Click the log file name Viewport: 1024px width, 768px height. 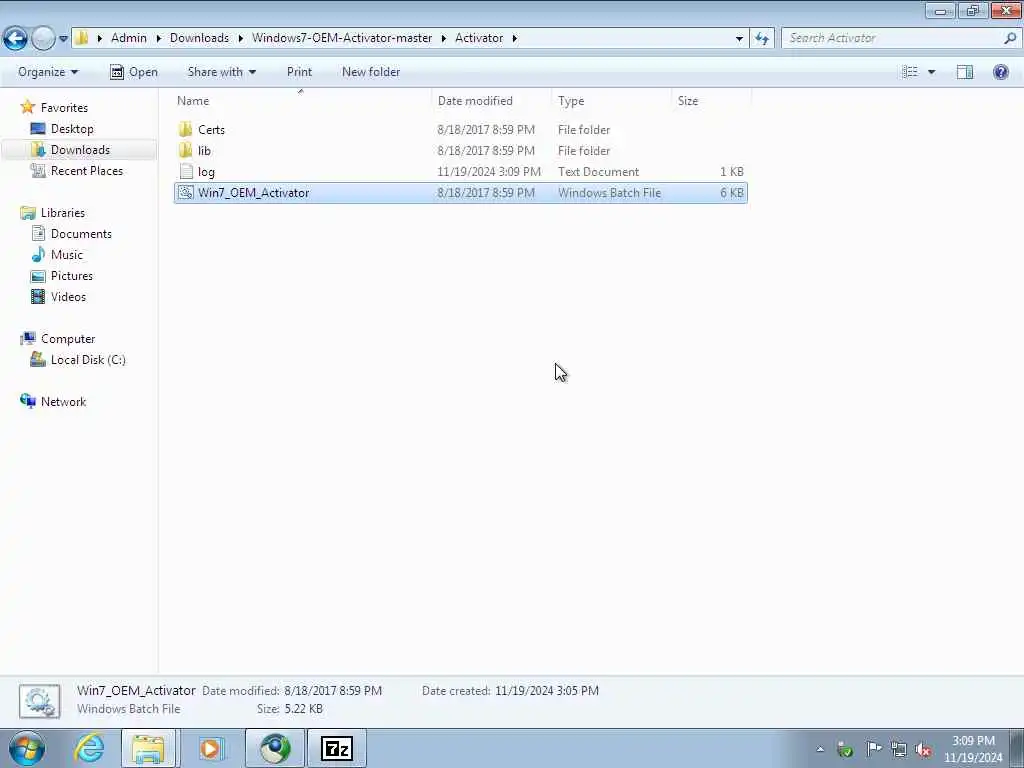coord(206,172)
